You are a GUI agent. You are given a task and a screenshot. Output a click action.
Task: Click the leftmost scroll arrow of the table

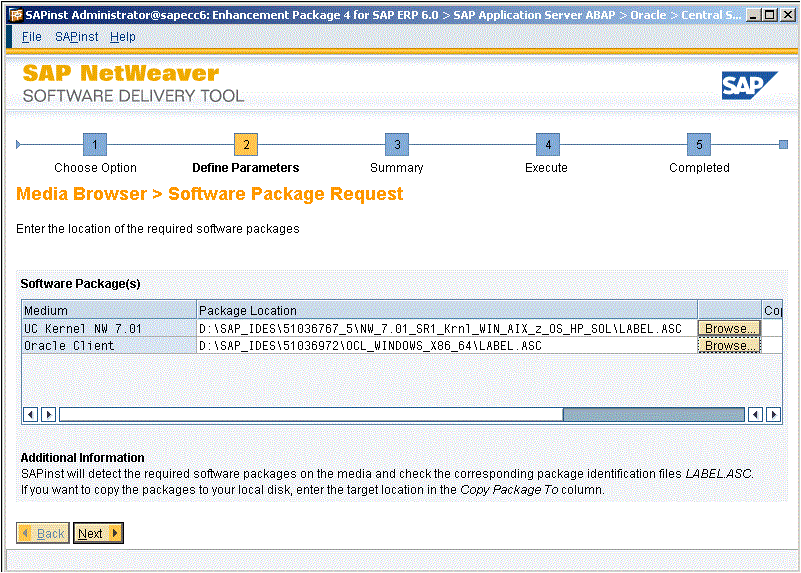pyautogui.click(x=31, y=414)
